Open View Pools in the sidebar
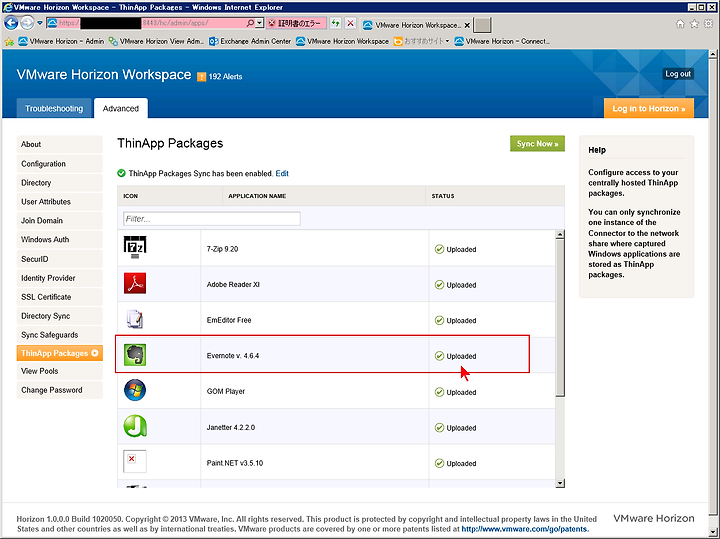 [x=60, y=371]
